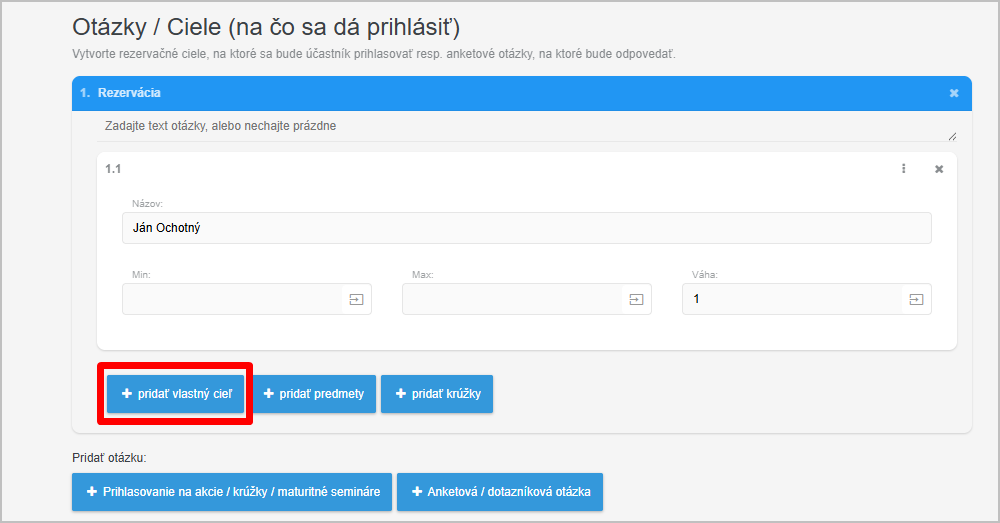Click the arrow icon in Max field
The image size is (1000, 523).
tap(636, 299)
